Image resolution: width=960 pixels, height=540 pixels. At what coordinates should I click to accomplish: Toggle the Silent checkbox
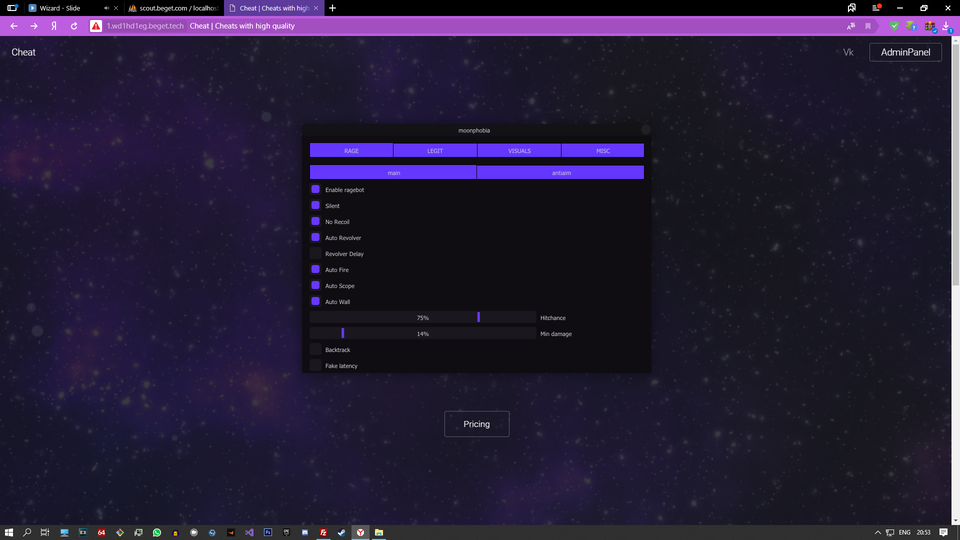[315, 206]
